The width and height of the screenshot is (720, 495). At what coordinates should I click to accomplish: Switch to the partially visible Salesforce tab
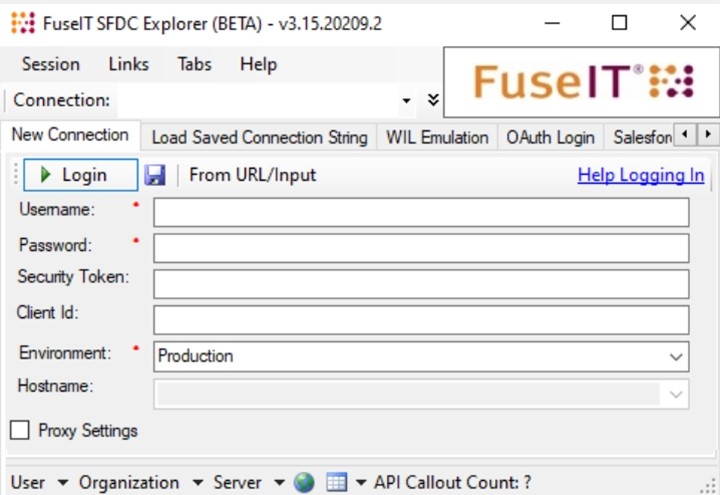coord(641,137)
